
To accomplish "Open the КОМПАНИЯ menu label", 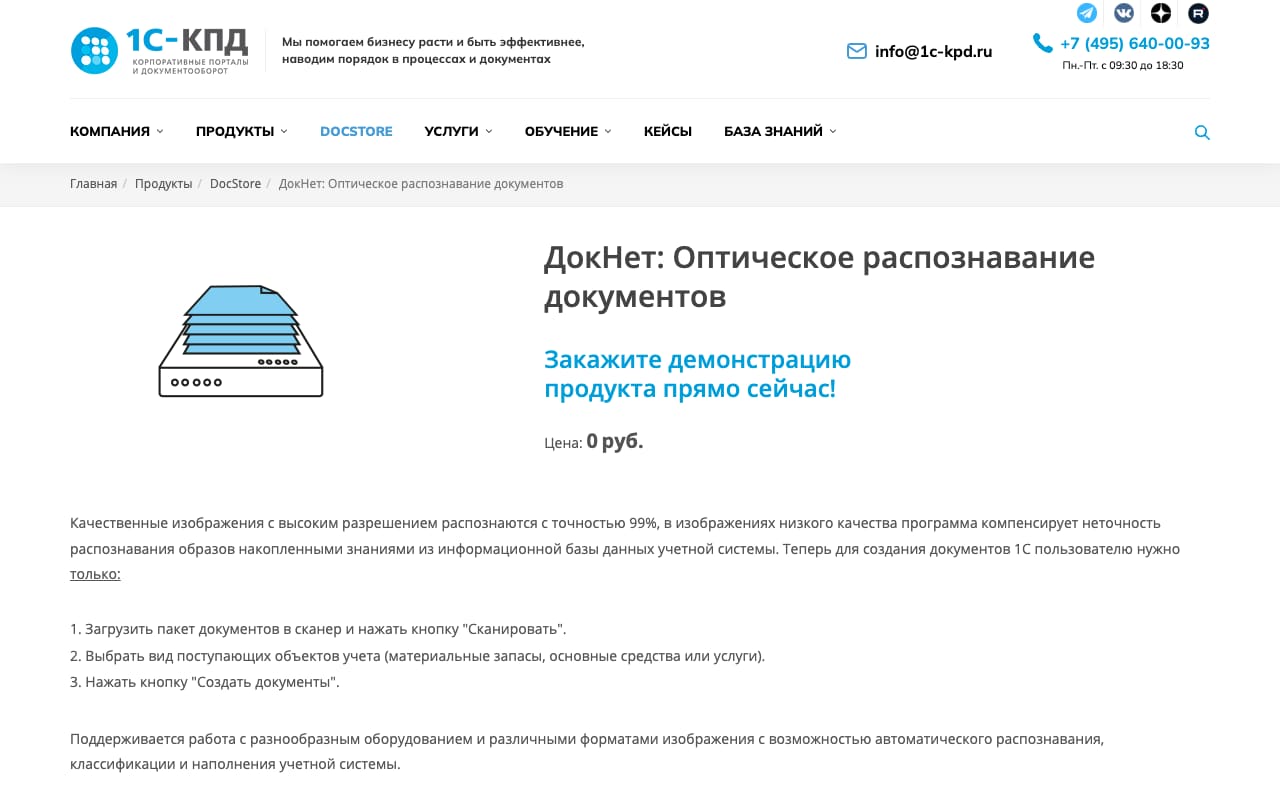I will (x=110, y=131).
